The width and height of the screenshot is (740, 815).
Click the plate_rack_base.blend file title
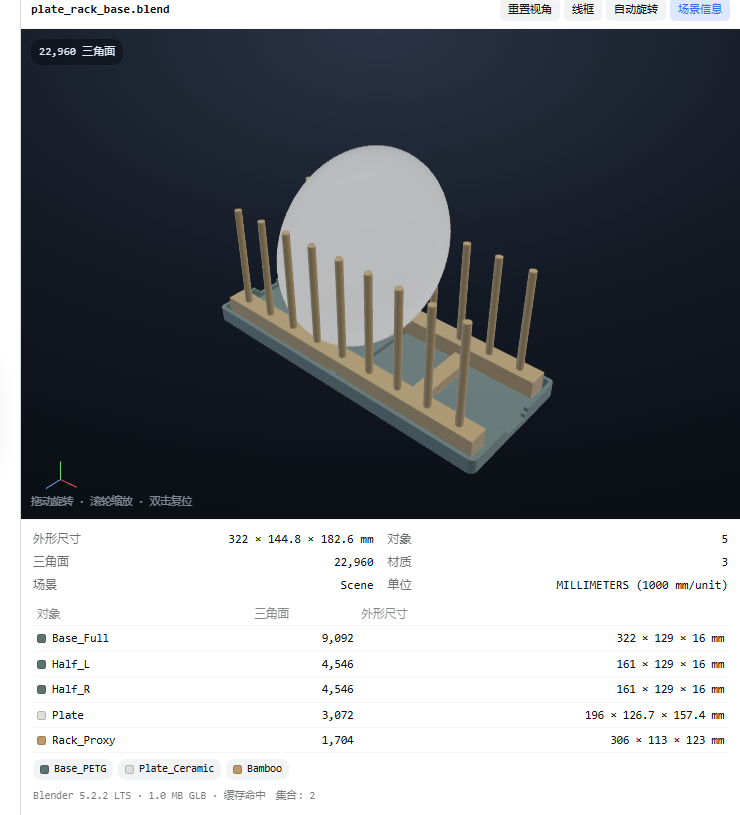(x=100, y=9)
